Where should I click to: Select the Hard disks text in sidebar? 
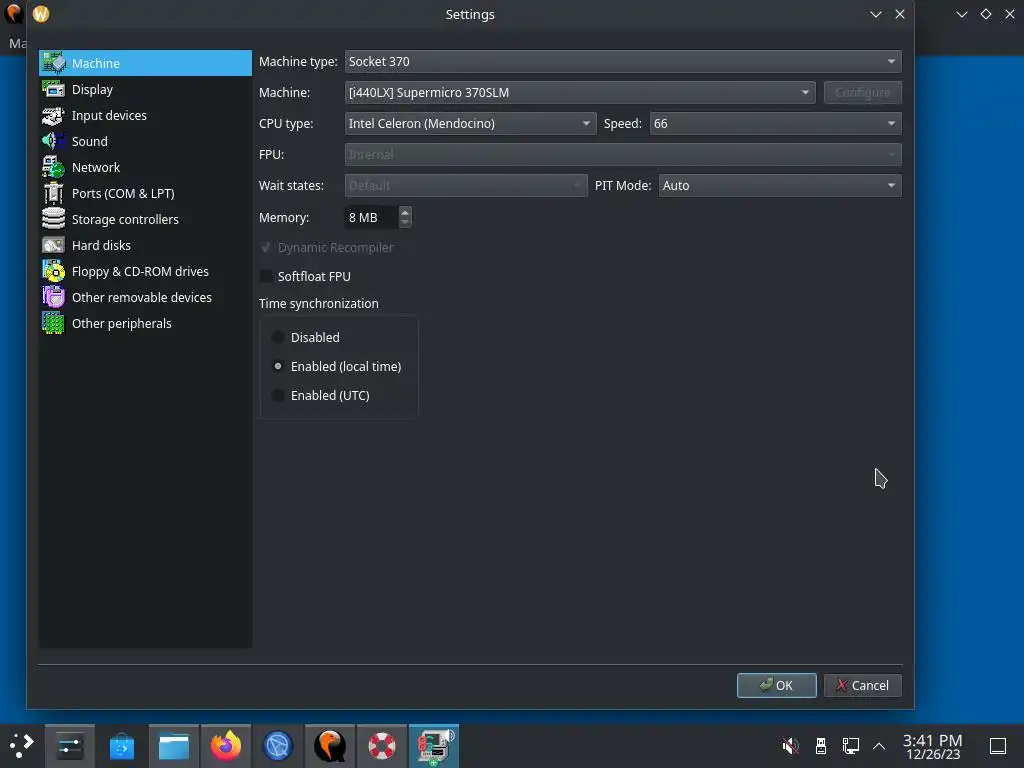tap(101, 246)
